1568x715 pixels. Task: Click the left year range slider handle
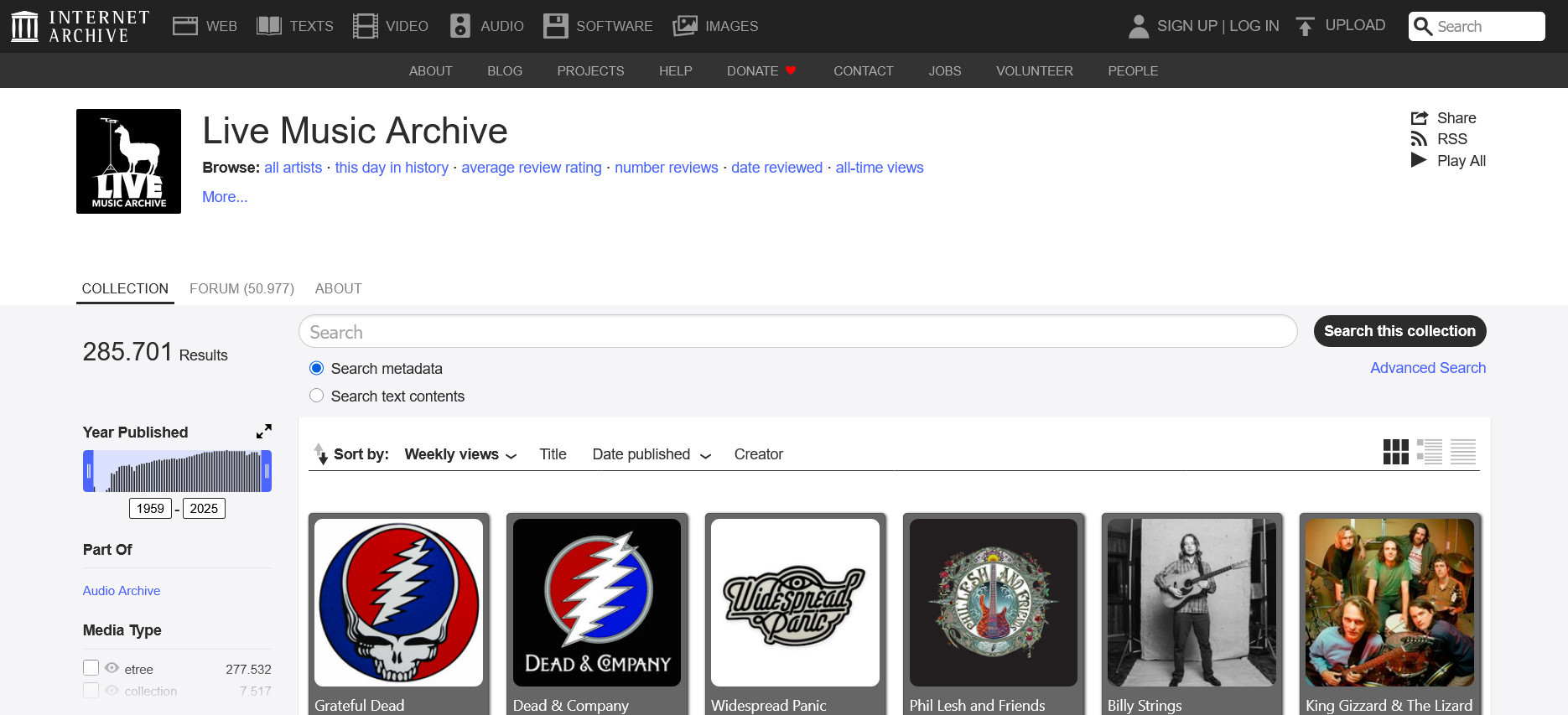pos(88,471)
